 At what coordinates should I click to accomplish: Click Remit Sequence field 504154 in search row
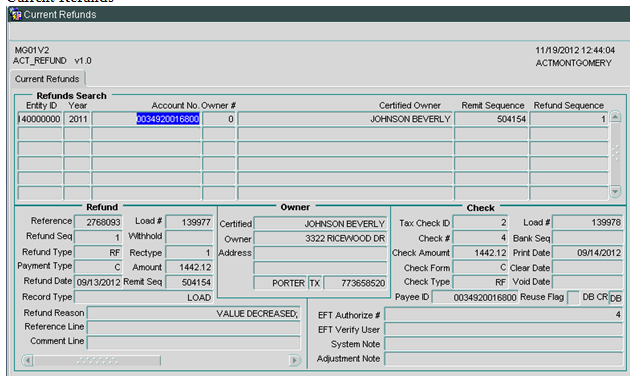tap(491, 119)
